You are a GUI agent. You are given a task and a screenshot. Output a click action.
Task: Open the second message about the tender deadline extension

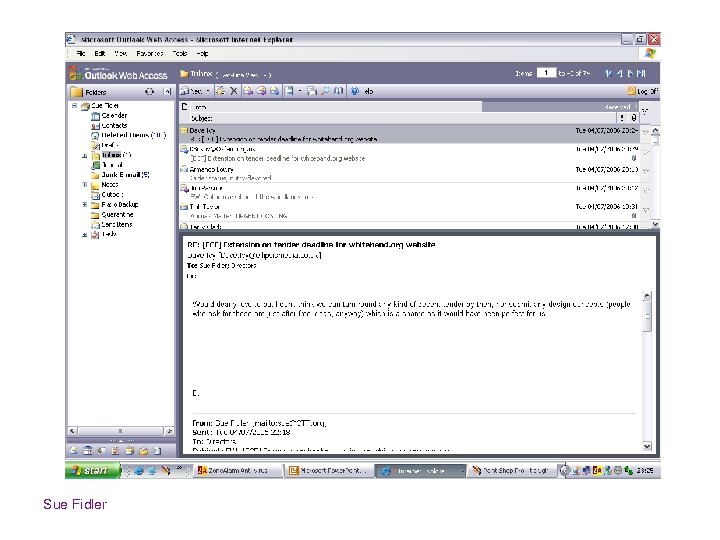[x=410, y=153]
